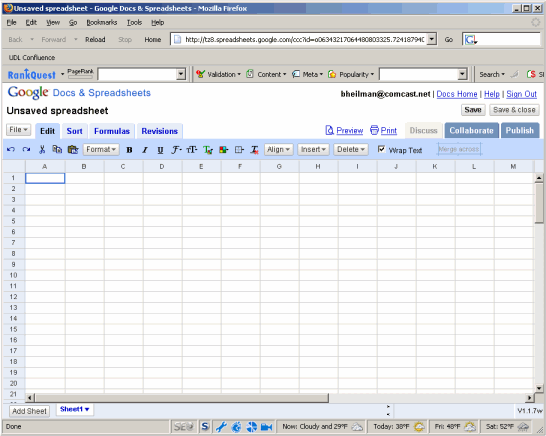Click the blue pinwheel status bar icon
Image resolution: width=546 pixels, height=436 pixels.
(251, 426)
